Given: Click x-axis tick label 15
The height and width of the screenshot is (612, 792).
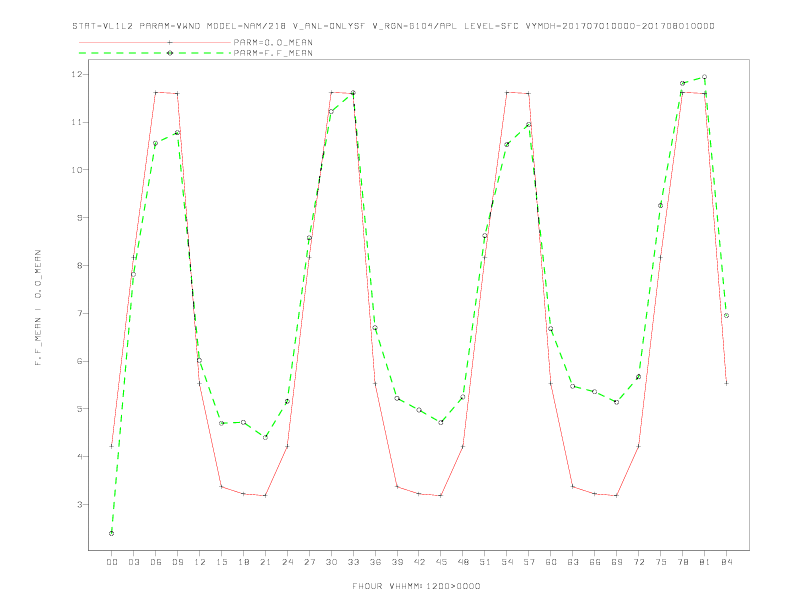Looking at the screenshot, I should 221,562.
